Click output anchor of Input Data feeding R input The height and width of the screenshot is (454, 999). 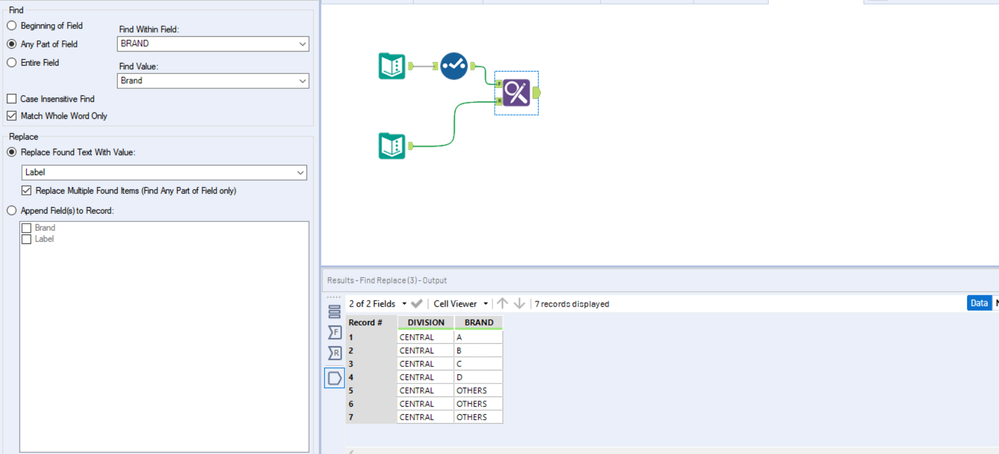click(411, 146)
